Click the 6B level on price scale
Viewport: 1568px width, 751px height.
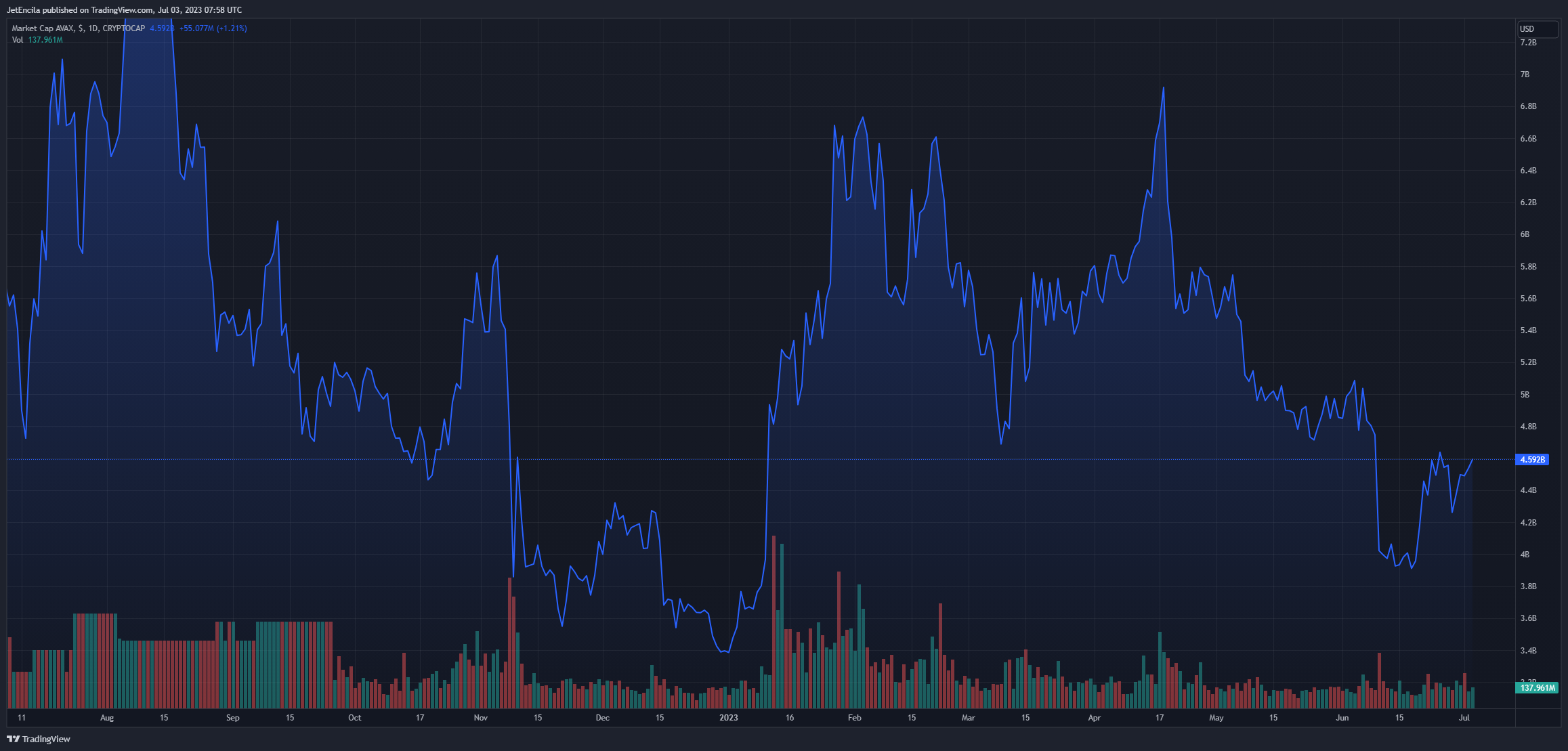[1525, 234]
